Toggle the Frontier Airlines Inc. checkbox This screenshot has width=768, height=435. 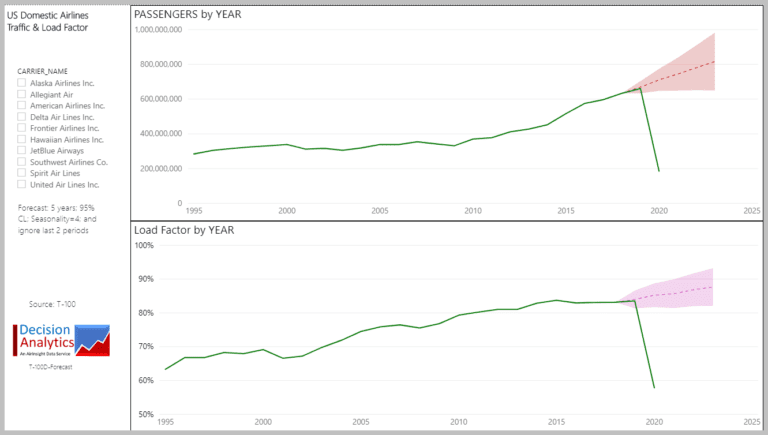(22, 128)
